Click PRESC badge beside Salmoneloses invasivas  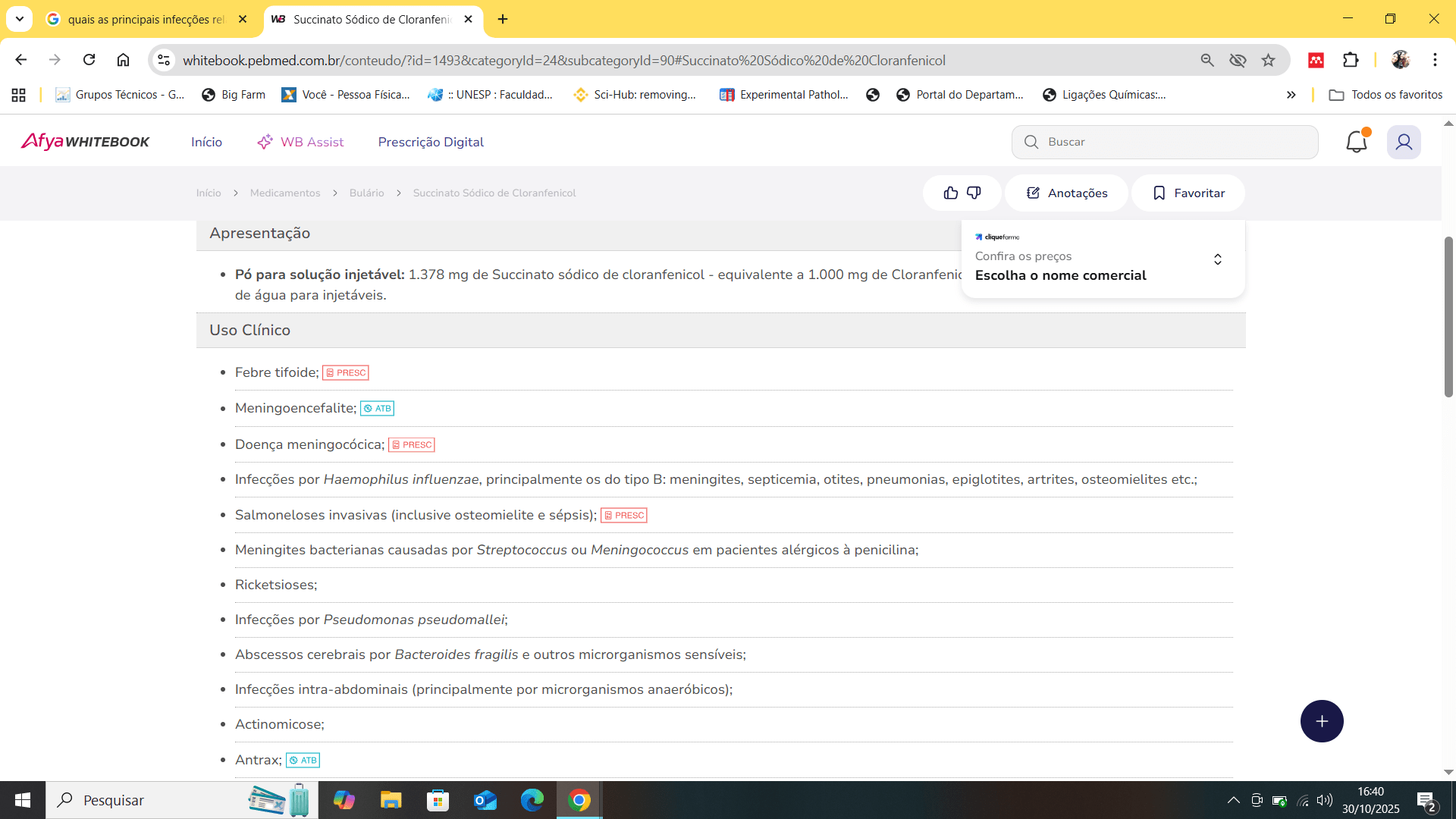[623, 516]
